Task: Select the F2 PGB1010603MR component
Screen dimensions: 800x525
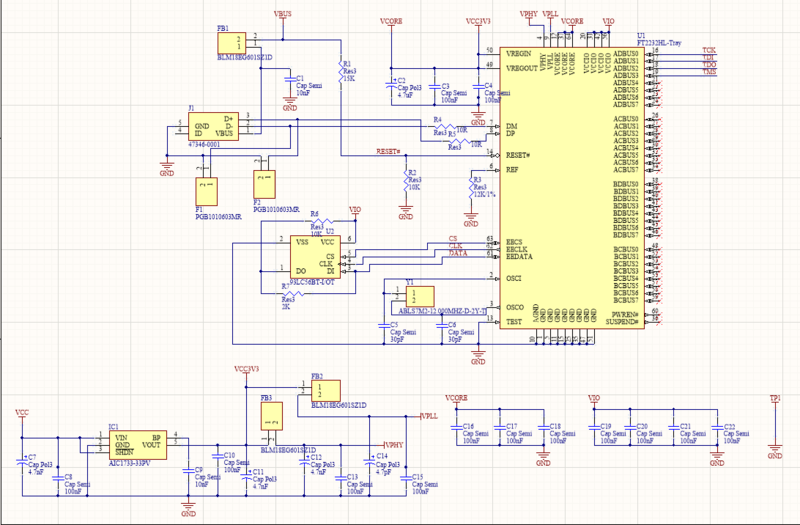Action: tap(263, 181)
